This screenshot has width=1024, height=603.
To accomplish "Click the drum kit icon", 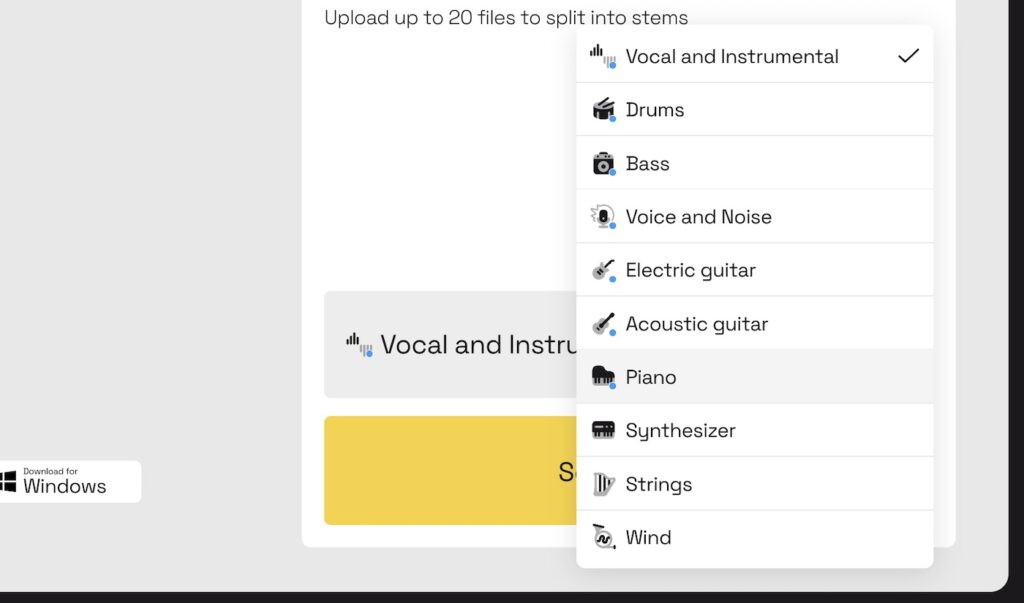I will [603, 110].
